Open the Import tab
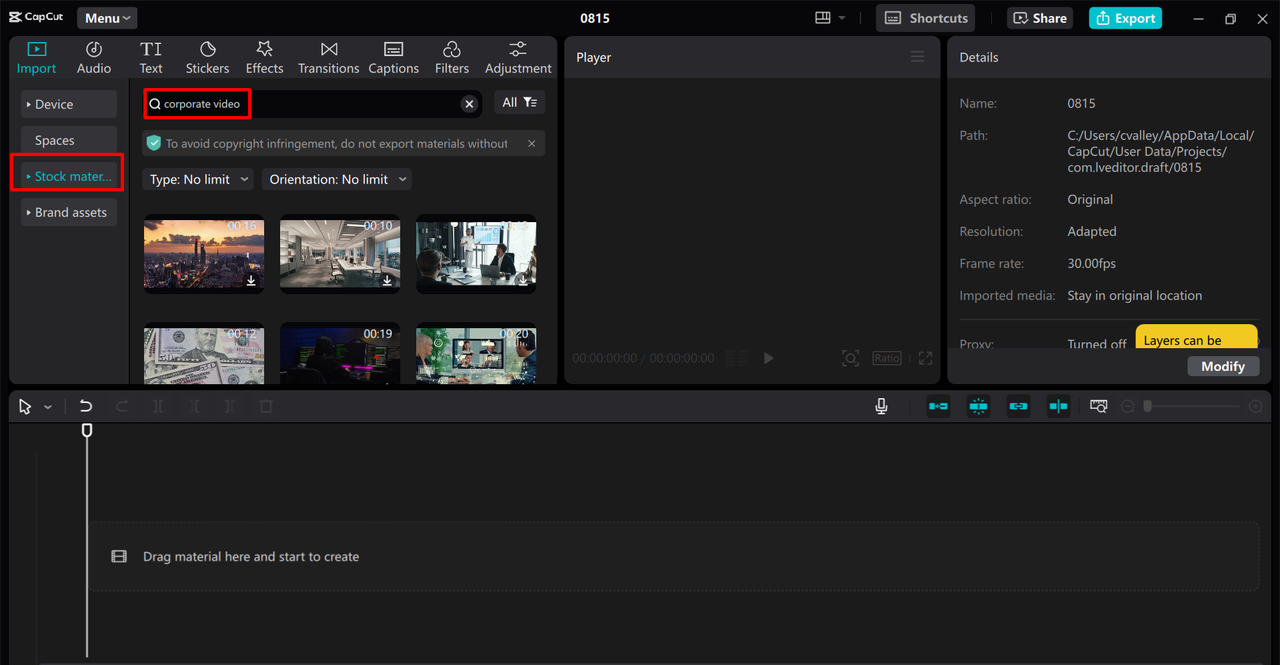This screenshot has height=665, width=1280. 37,58
